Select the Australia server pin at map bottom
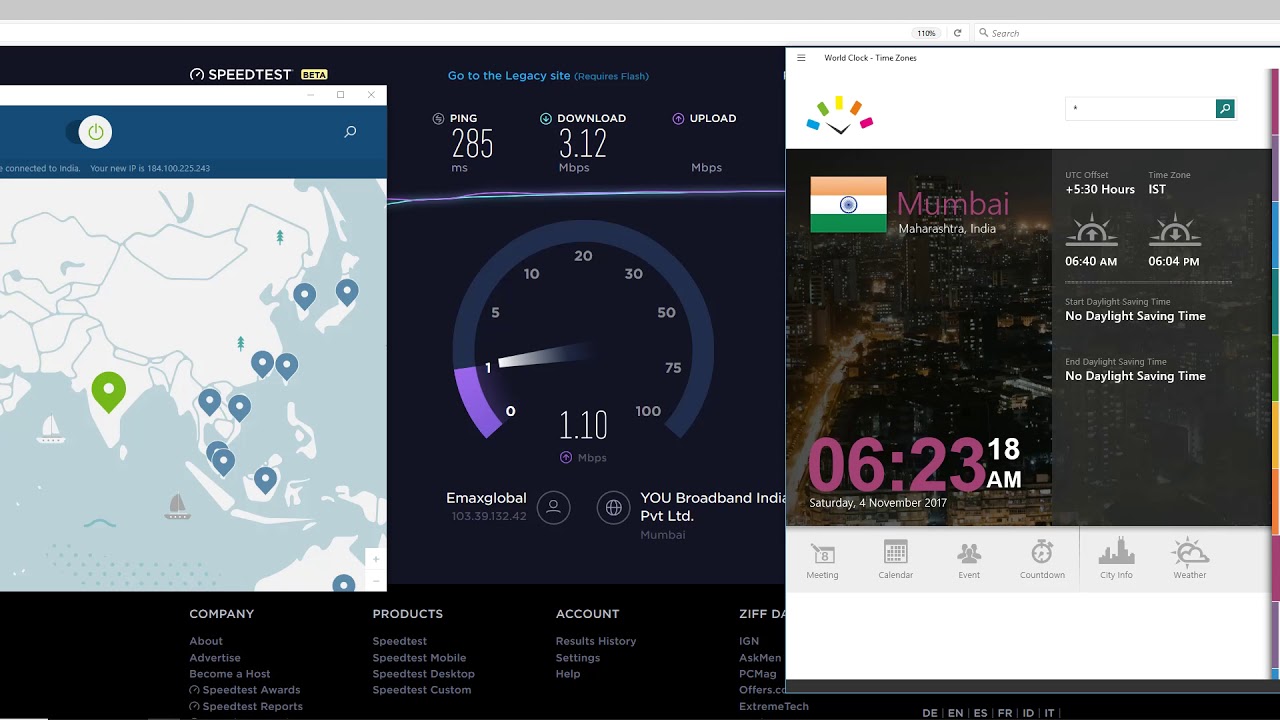The height and width of the screenshot is (720, 1280). coord(343,584)
